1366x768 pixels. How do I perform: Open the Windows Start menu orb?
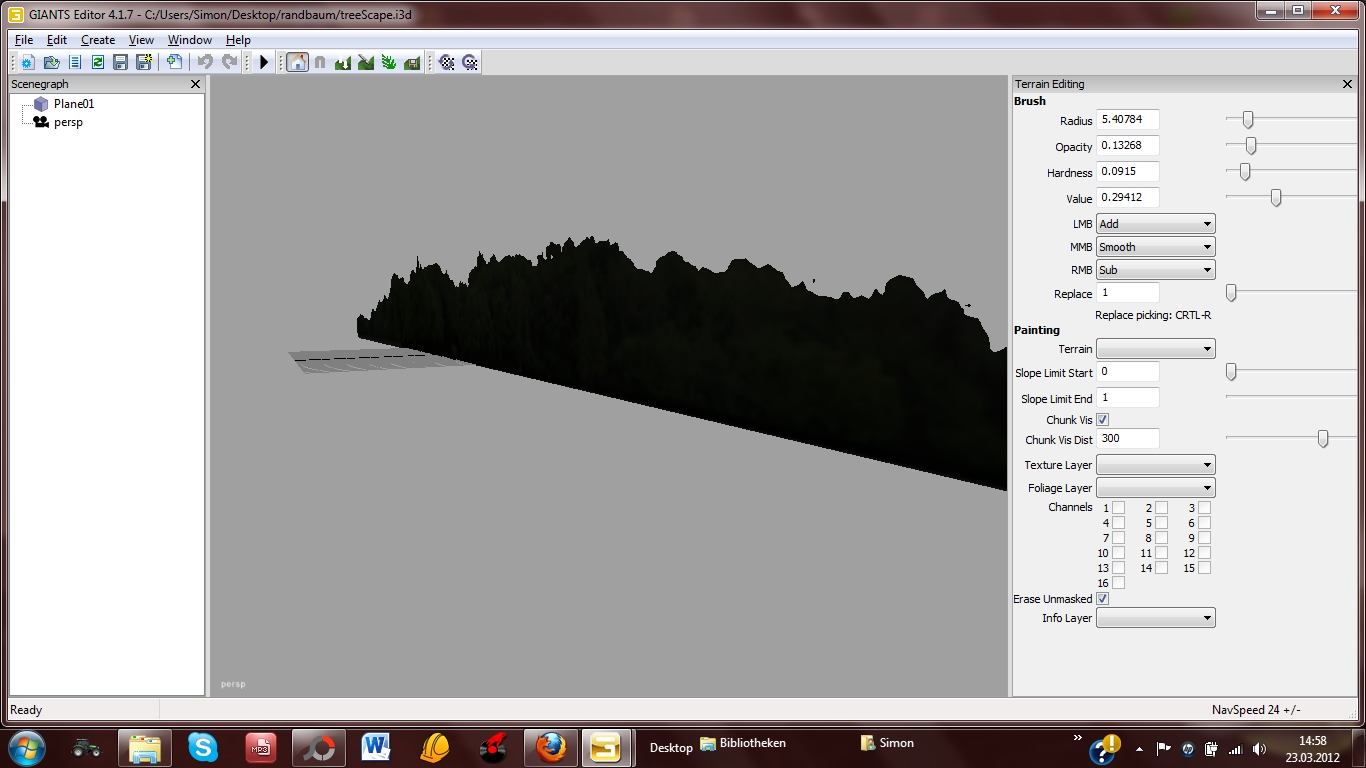pos(25,747)
